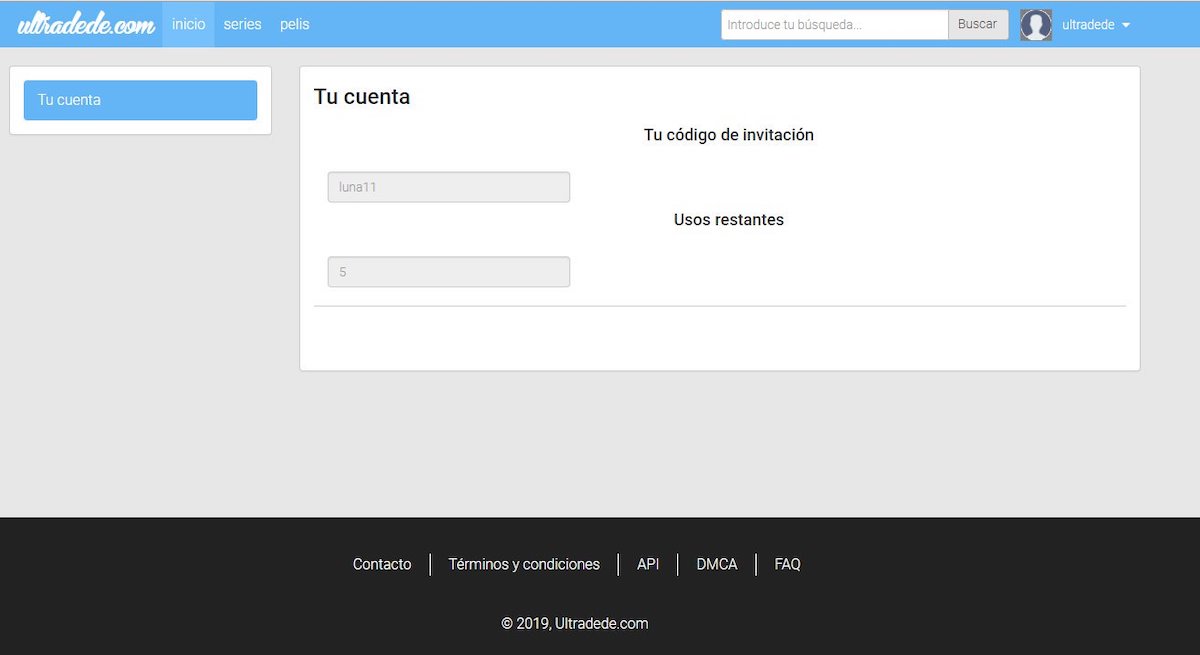Viewport: 1200px width, 655px height.
Task: Click the user avatar image
Action: pos(1035,25)
